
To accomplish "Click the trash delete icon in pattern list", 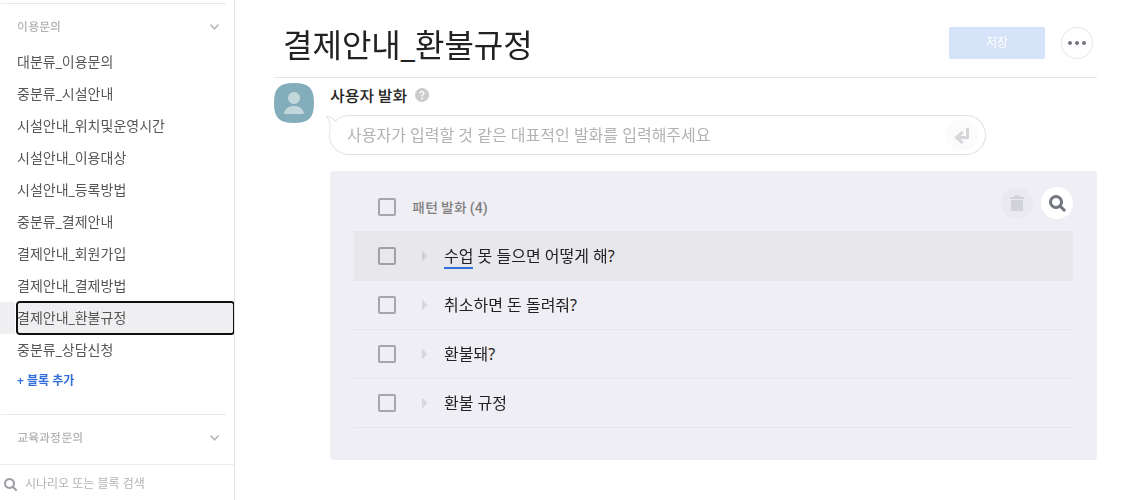I will [x=1016, y=204].
